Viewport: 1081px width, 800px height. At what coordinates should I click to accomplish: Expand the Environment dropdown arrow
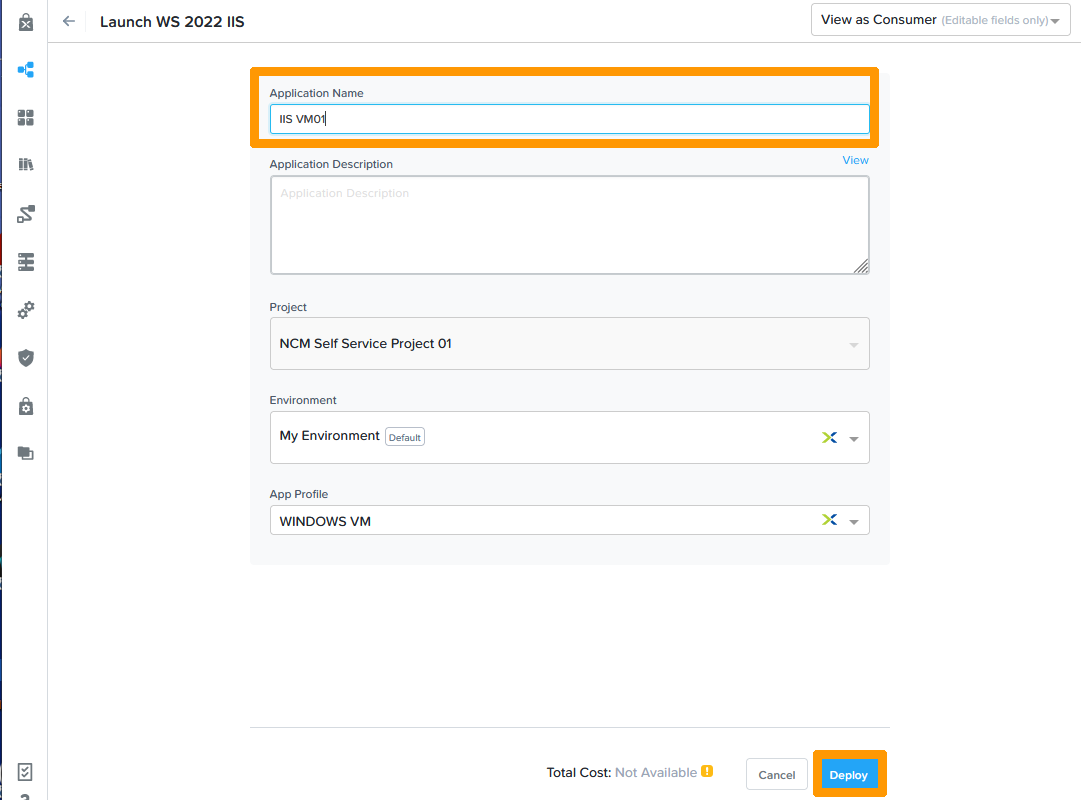[x=853, y=438]
